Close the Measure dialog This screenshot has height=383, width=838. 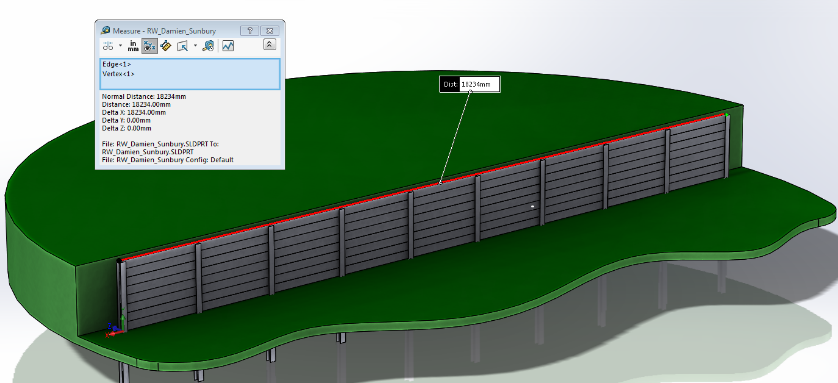270,30
